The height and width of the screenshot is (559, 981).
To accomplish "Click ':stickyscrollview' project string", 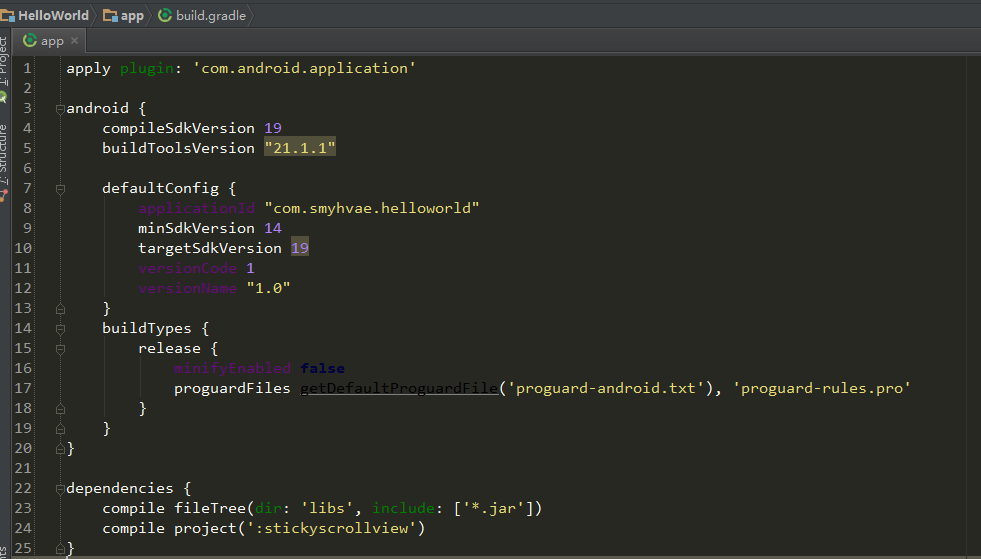I will pos(332,528).
